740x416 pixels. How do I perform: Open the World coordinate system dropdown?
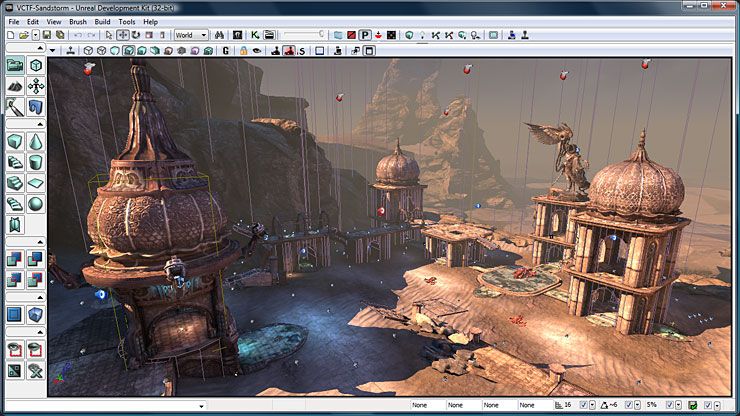(x=191, y=35)
